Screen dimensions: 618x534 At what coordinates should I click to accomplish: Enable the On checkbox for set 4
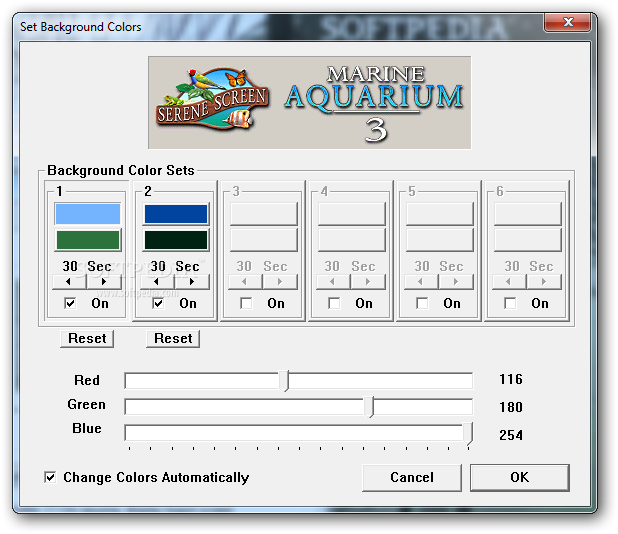click(x=334, y=303)
